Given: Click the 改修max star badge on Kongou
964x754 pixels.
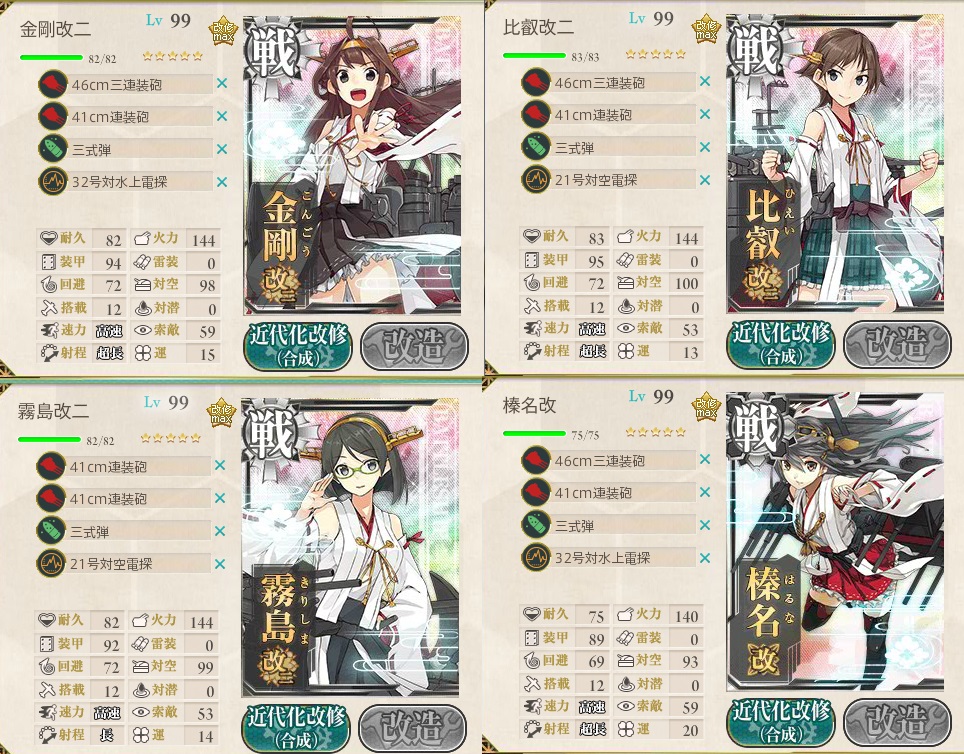Looking at the screenshot, I should (224, 31).
